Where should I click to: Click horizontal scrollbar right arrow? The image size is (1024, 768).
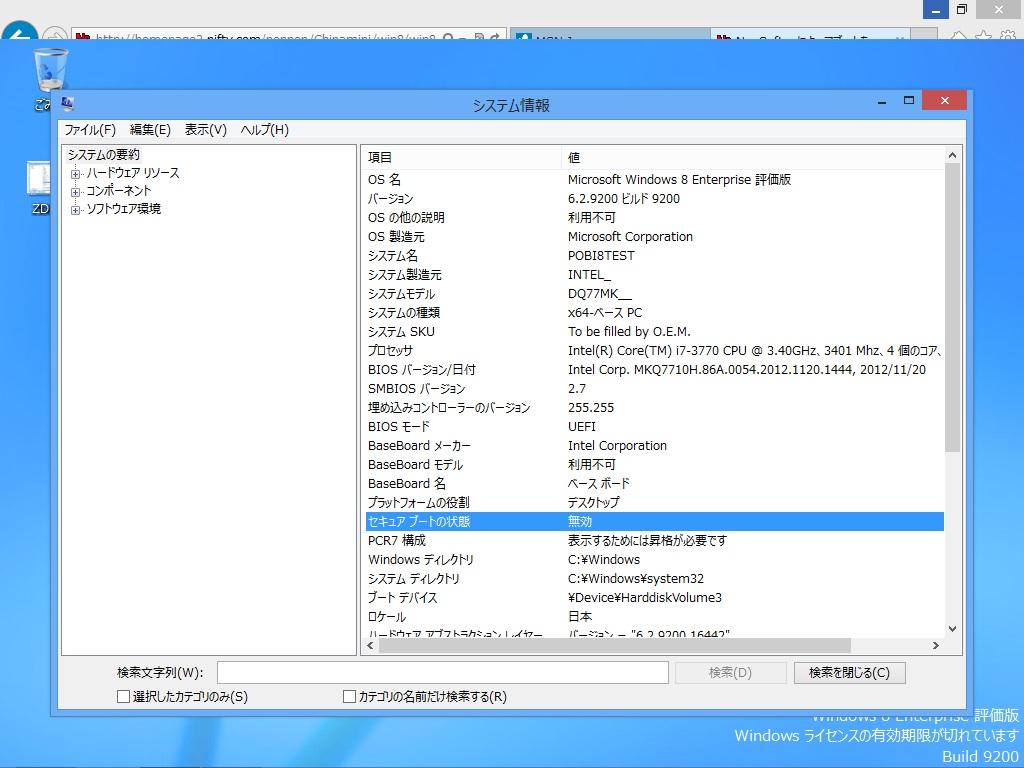(936, 645)
